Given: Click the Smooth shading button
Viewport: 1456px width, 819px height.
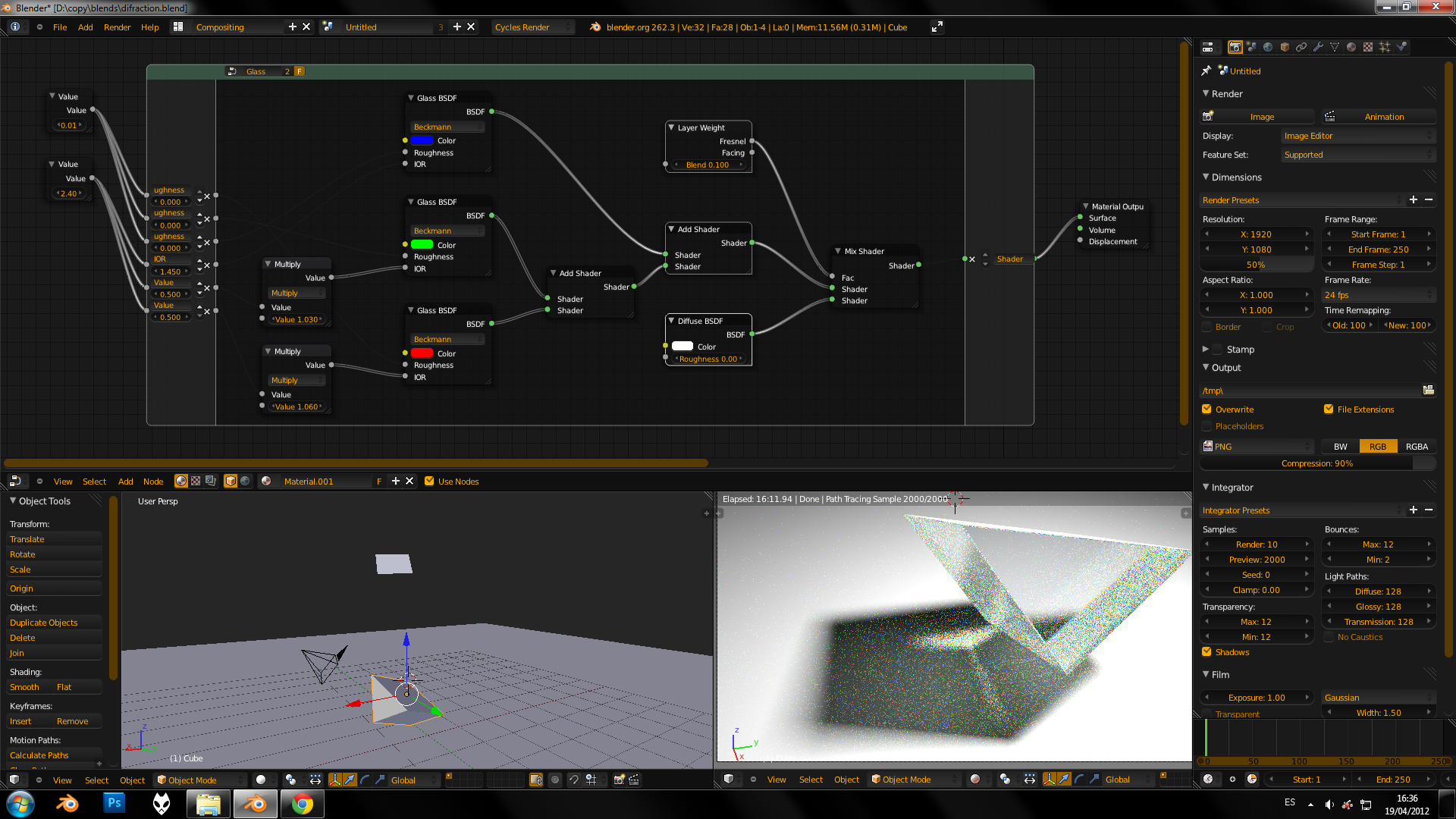Looking at the screenshot, I should pyautogui.click(x=24, y=687).
